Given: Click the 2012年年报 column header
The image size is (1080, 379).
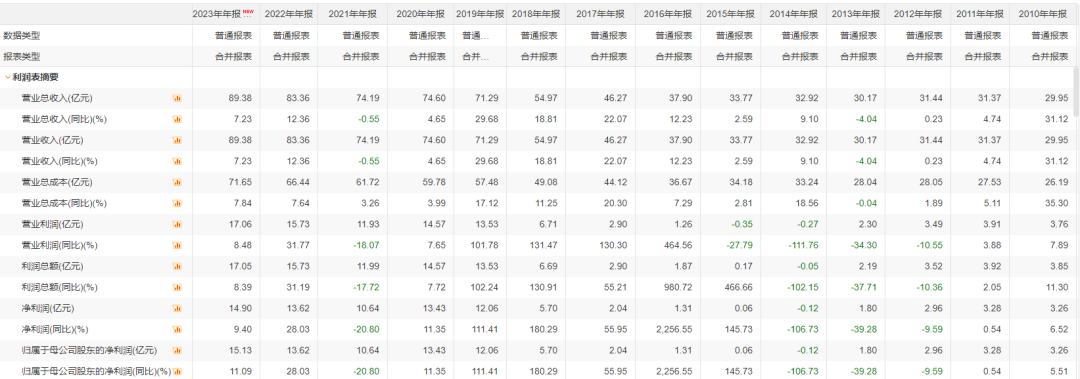Looking at the screenshot, I should click(919, 14).
